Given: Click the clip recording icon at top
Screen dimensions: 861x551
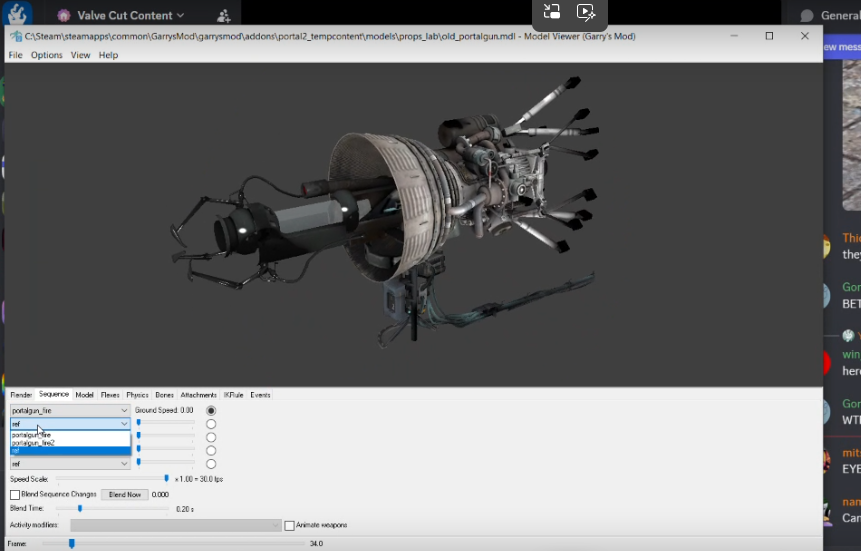Looking at the screenshot, I should pos(586,12).
